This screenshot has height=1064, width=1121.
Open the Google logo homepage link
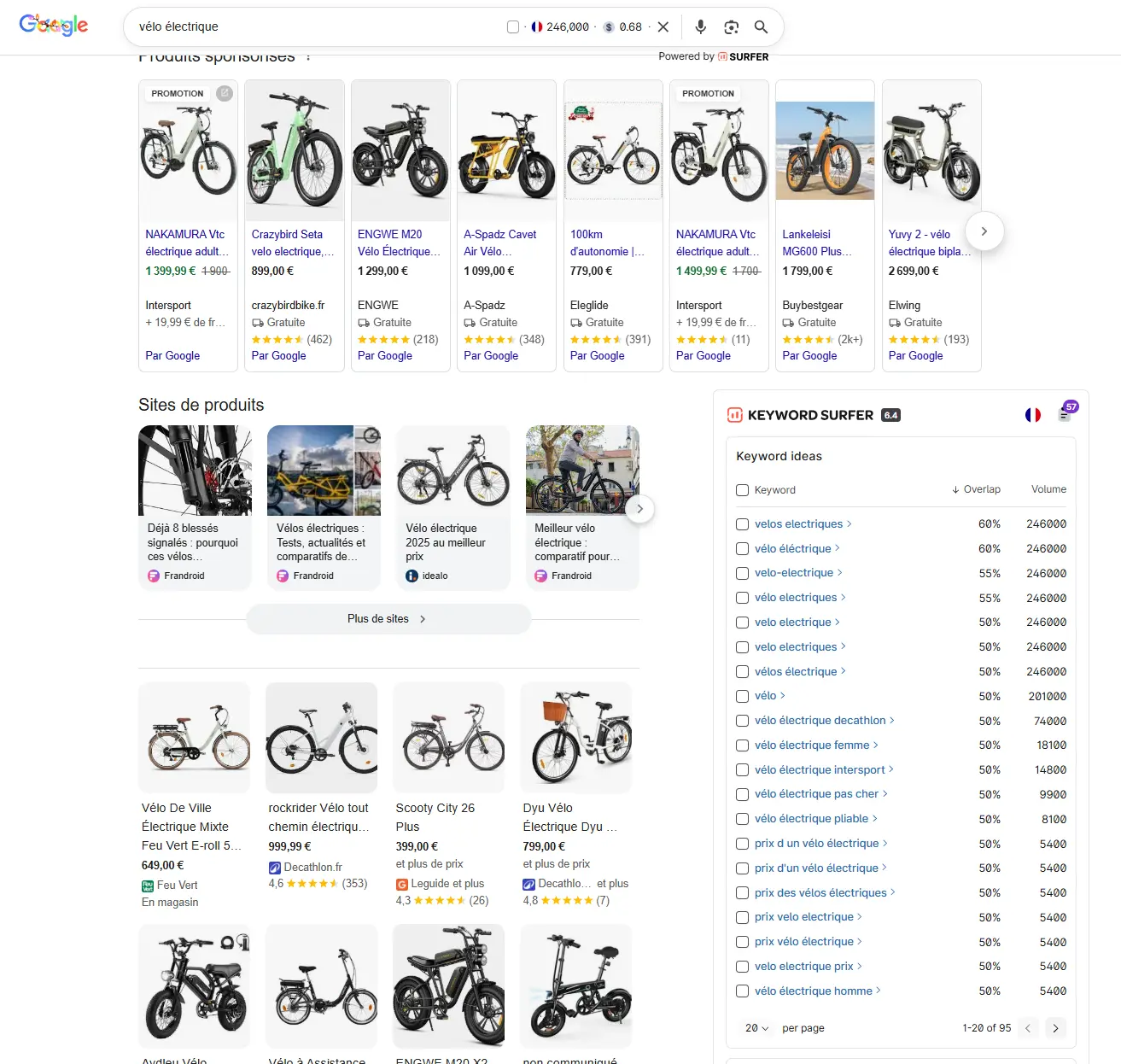point(54,26)
